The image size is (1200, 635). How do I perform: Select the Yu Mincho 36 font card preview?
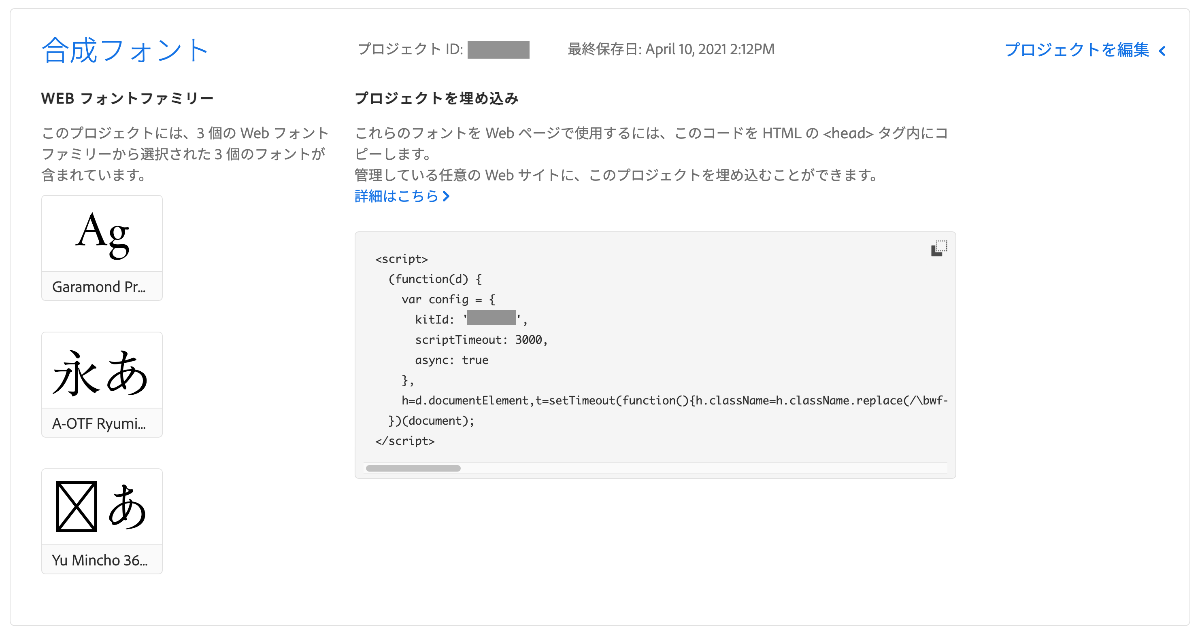[x=102, y=507]
